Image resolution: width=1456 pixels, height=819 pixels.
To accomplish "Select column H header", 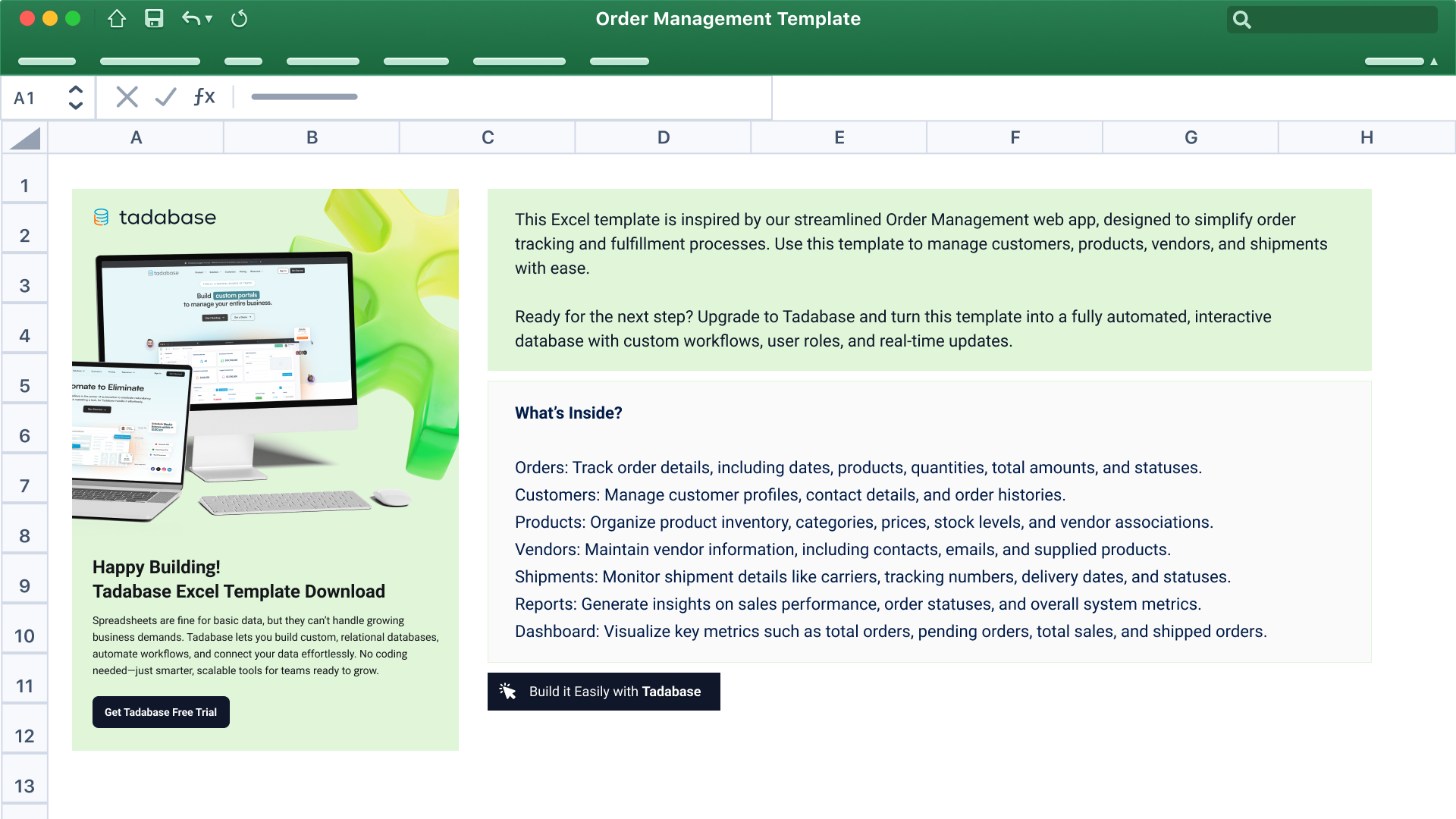I will (1367, 138).
